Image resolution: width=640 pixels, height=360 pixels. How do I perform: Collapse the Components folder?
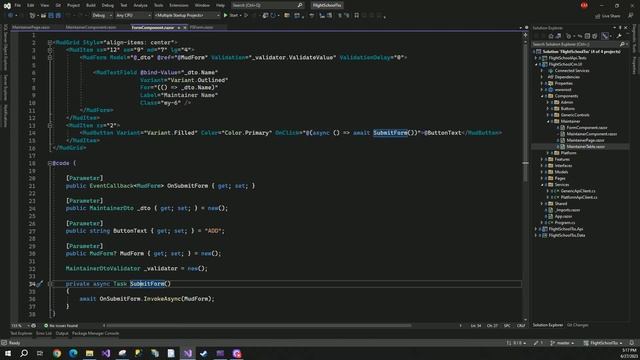tap(542, 96)
